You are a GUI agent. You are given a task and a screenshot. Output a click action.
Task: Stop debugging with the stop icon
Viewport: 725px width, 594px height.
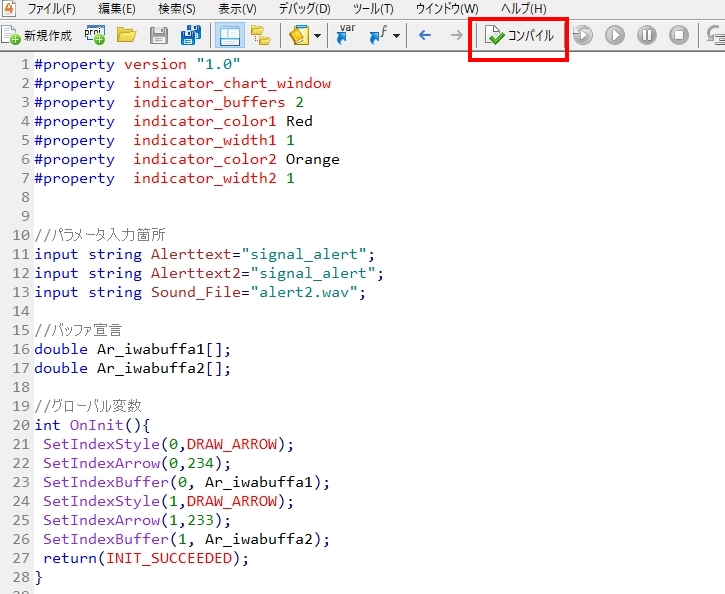(x=679, y=35)
